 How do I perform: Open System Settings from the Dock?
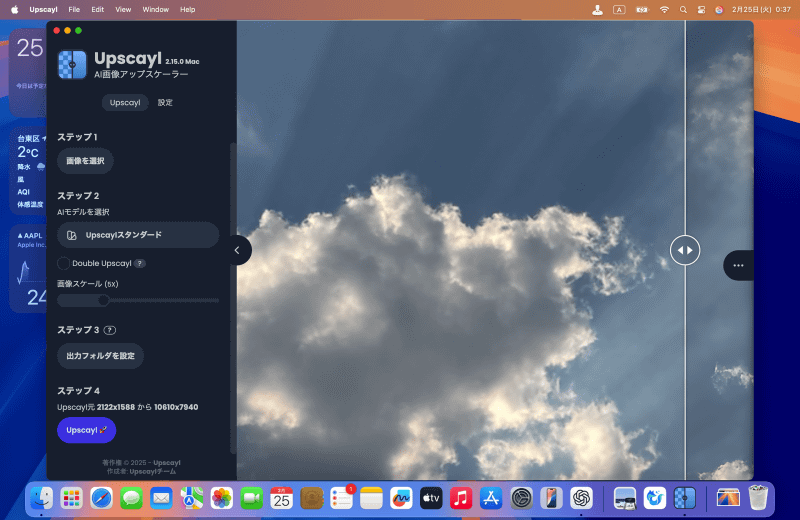pyautogui.click(x=521, y=498)
